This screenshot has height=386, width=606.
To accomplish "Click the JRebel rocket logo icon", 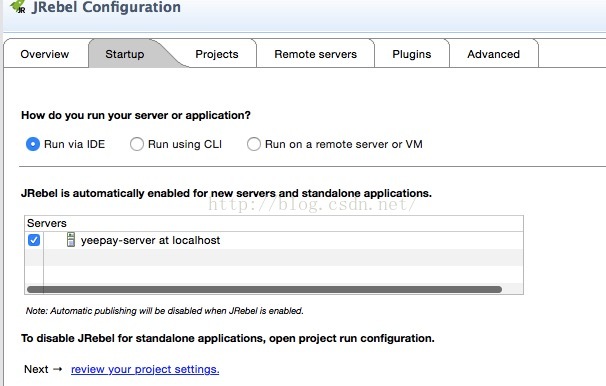I will pyautogui.click(x=18, y=7).
